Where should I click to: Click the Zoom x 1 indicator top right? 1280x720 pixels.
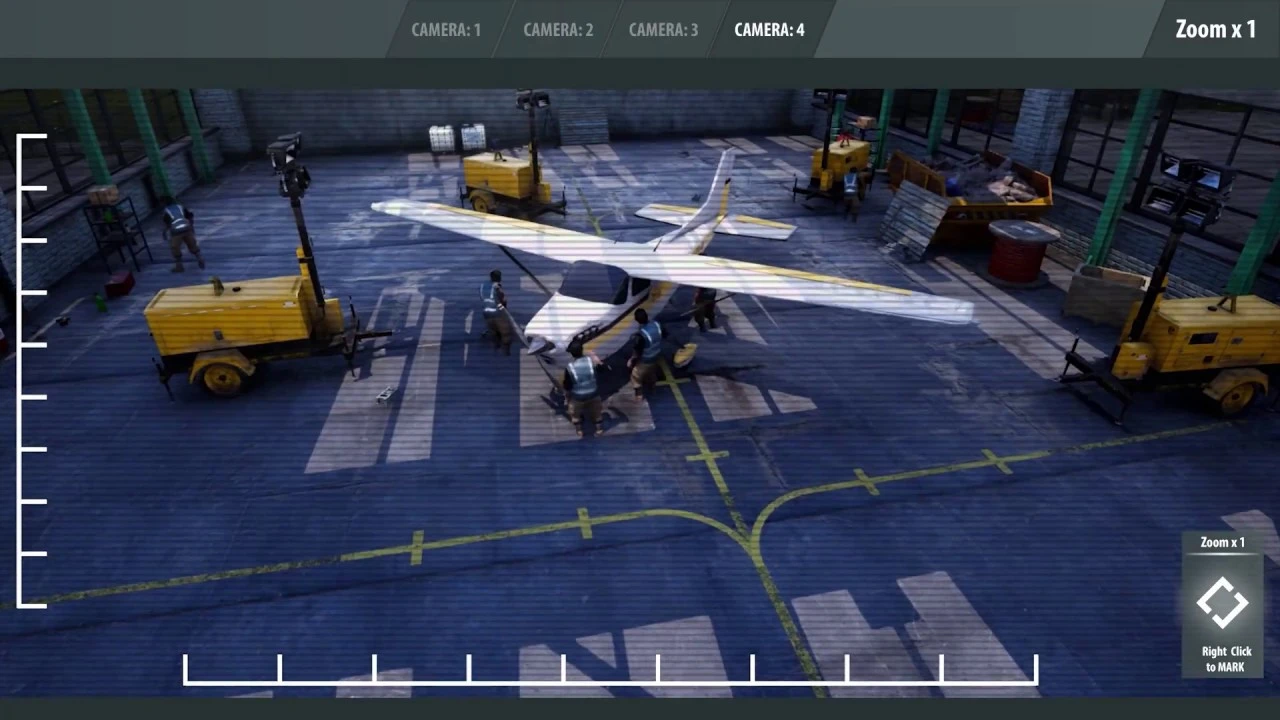pos(1216,29)
